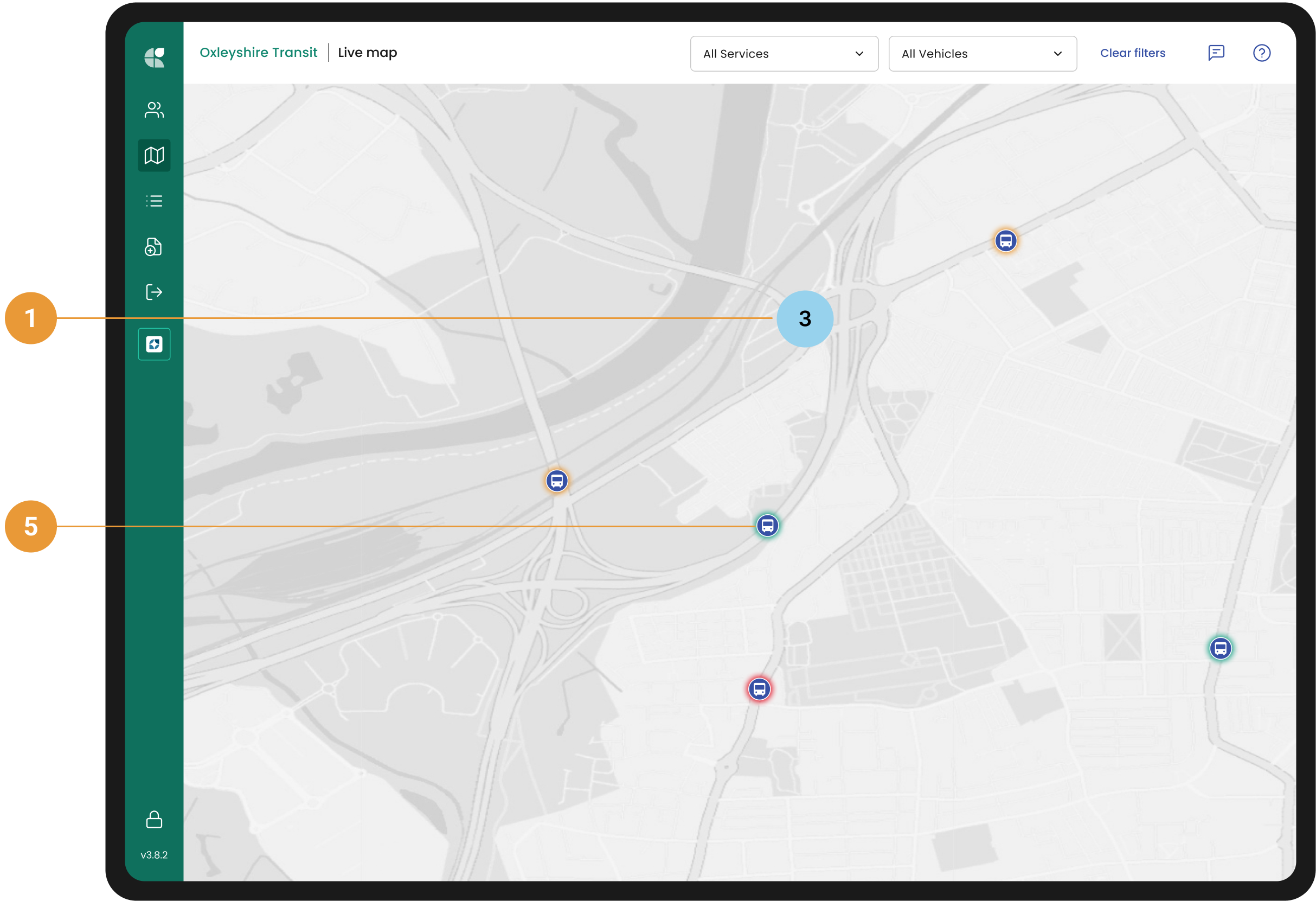
Task: Open the help question mark icon
Action: click(1262, 53)
